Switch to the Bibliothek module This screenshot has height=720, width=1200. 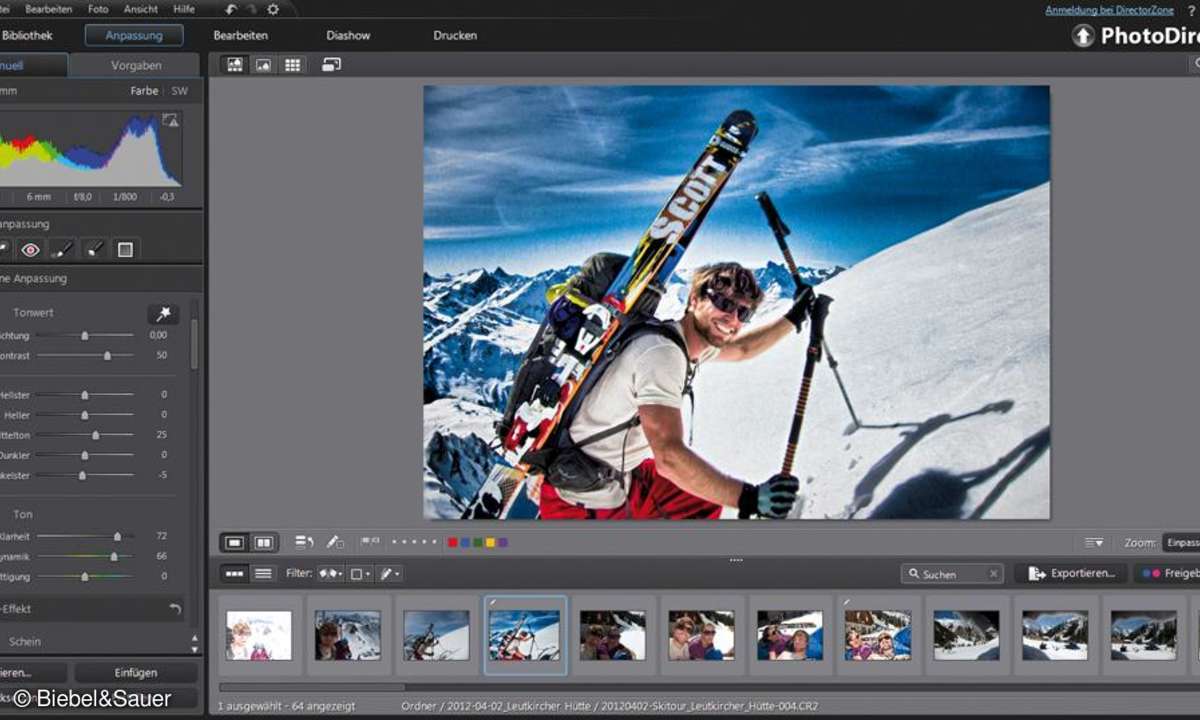pos(26,35)
